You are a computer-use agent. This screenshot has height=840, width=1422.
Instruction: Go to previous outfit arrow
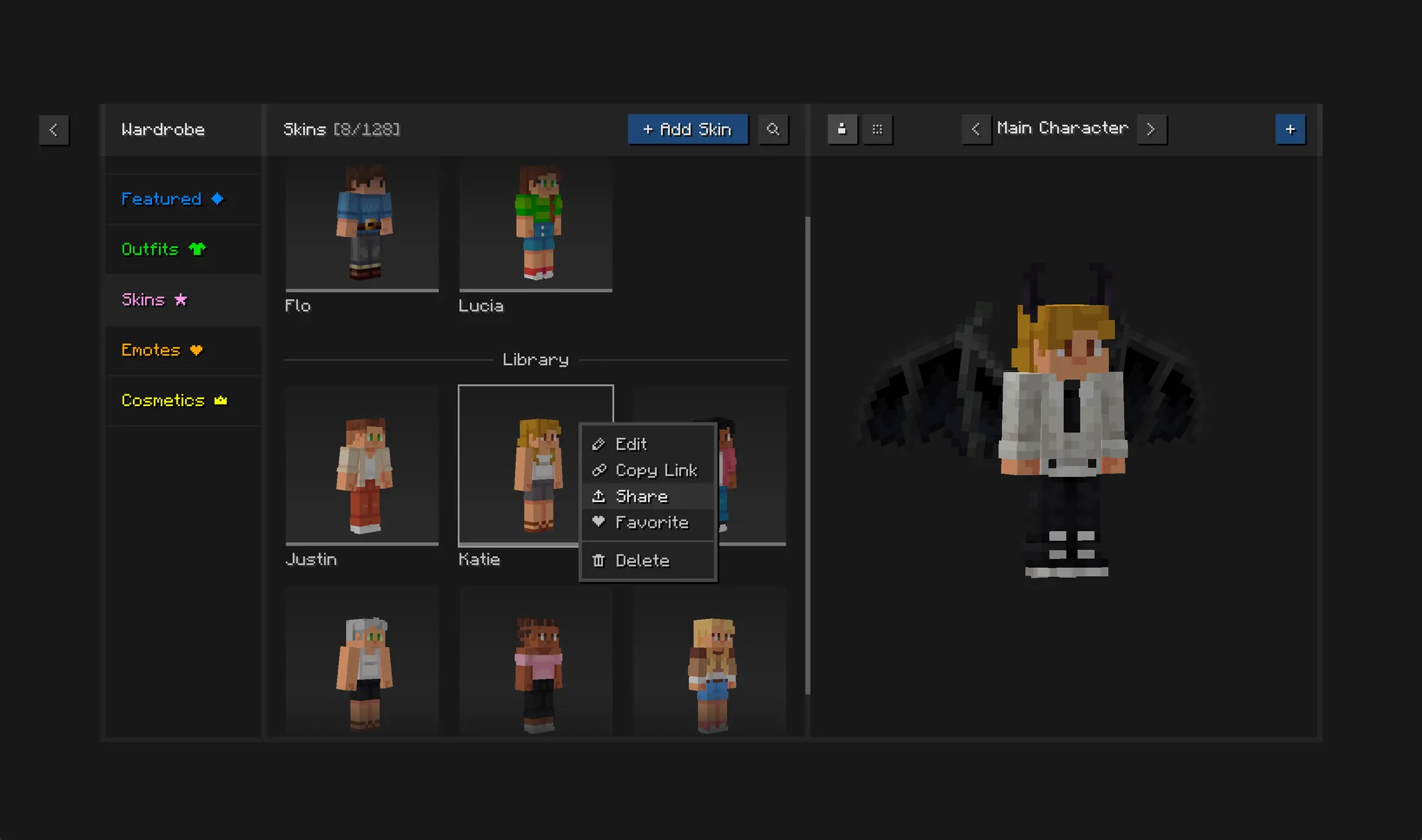coord(976,129)
